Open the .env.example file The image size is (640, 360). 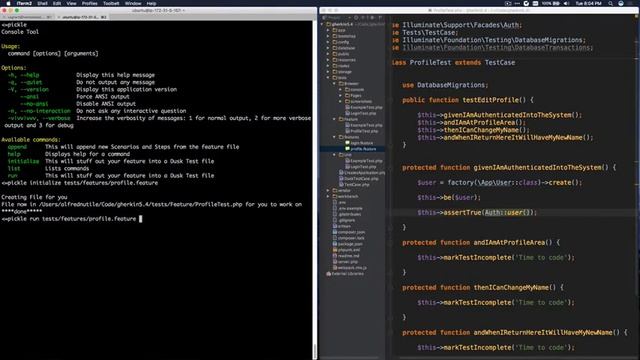tap(348, 208)
